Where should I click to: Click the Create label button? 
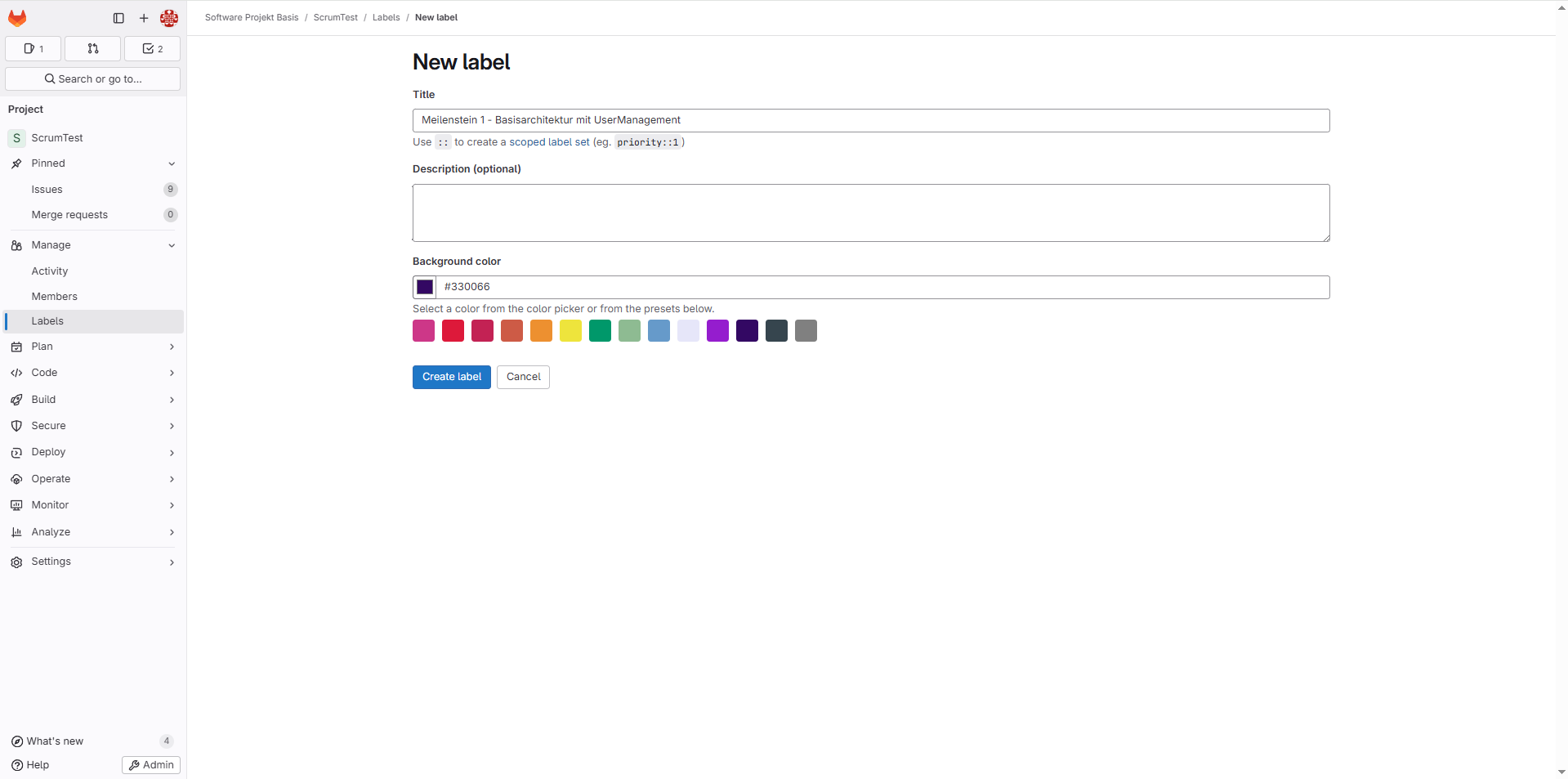click(x=451, y=377)
